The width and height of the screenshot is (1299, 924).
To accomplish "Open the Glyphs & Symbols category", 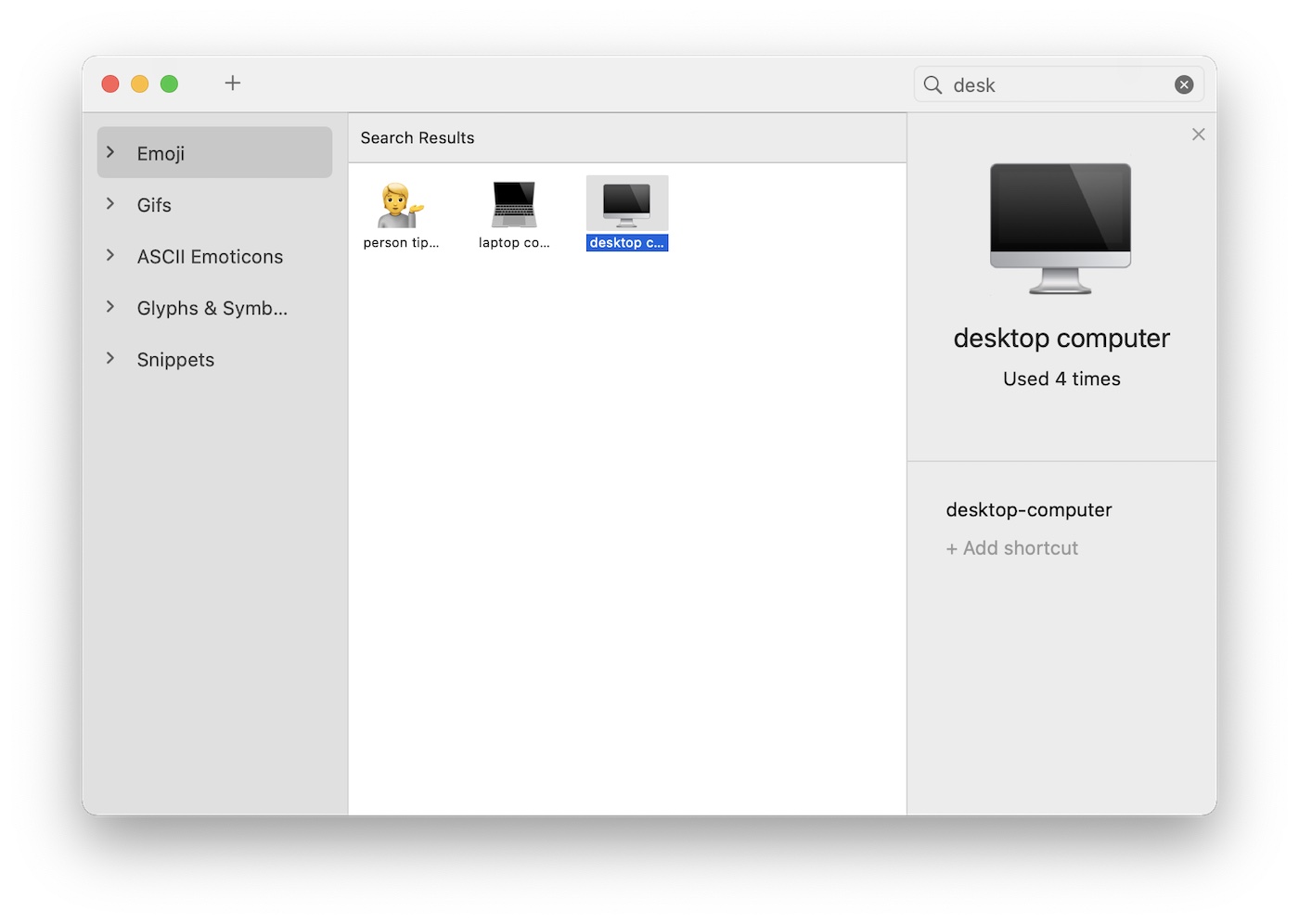I will pyautogui.click(x=214, y=307).
